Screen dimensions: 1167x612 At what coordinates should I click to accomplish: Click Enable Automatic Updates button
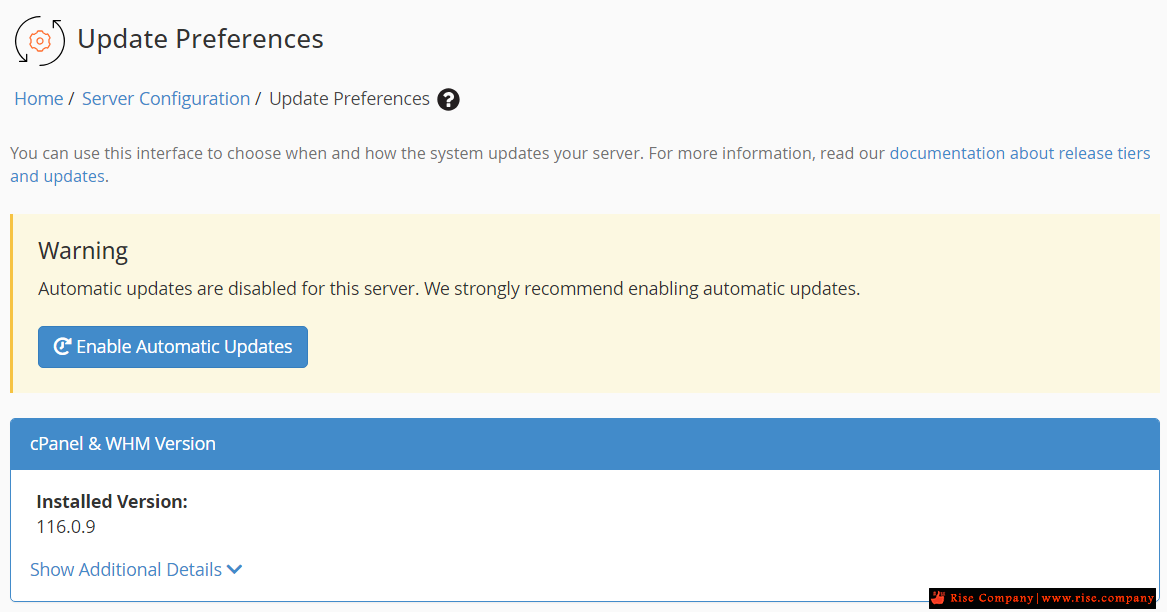pyautogui.click(x=173, y=347)
